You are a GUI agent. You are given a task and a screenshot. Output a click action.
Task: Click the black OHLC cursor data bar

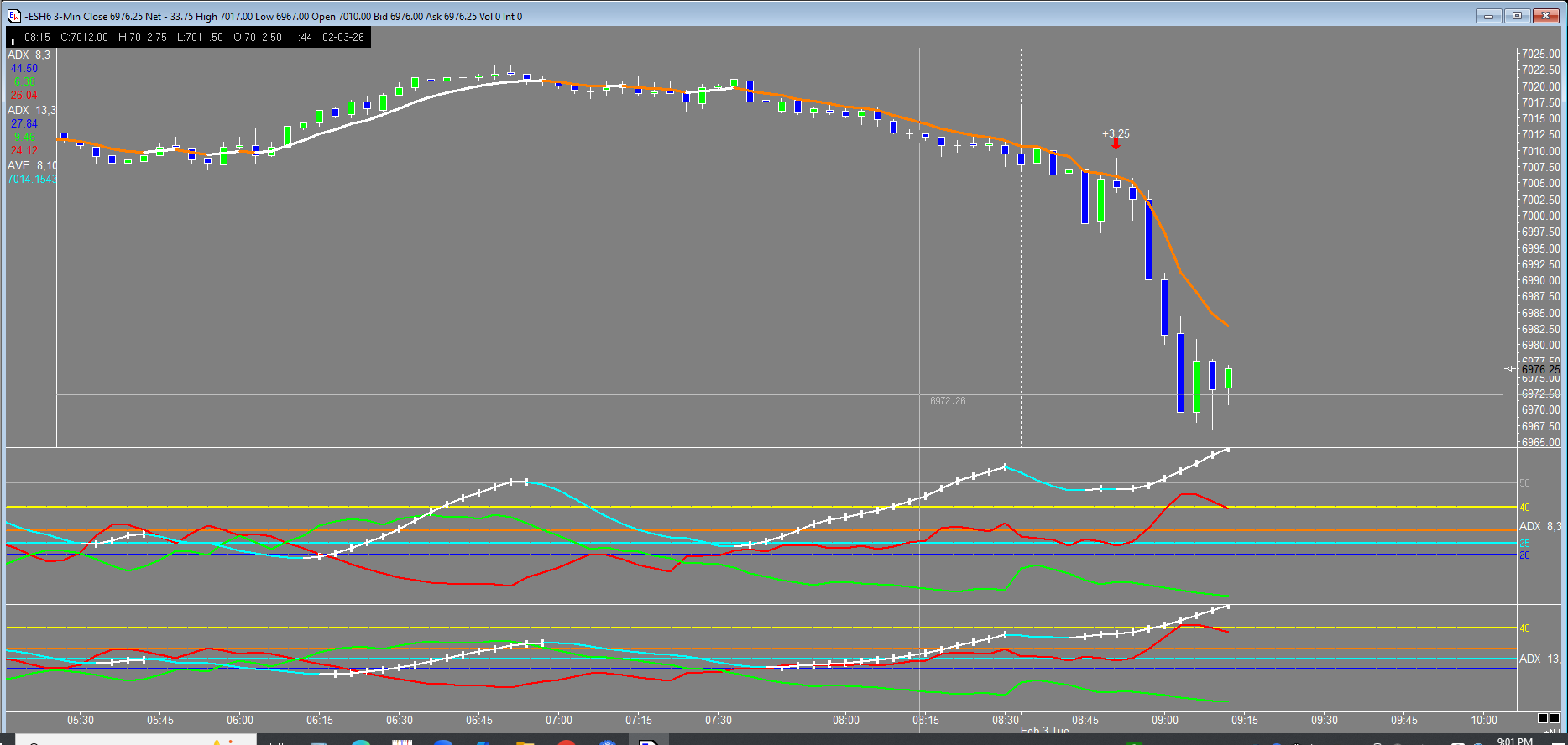coord(189,37)
